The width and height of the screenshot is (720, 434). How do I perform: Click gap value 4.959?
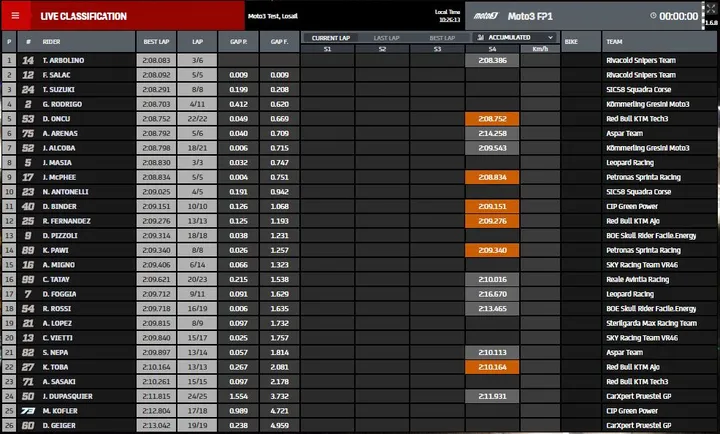(x=279, y=426)
